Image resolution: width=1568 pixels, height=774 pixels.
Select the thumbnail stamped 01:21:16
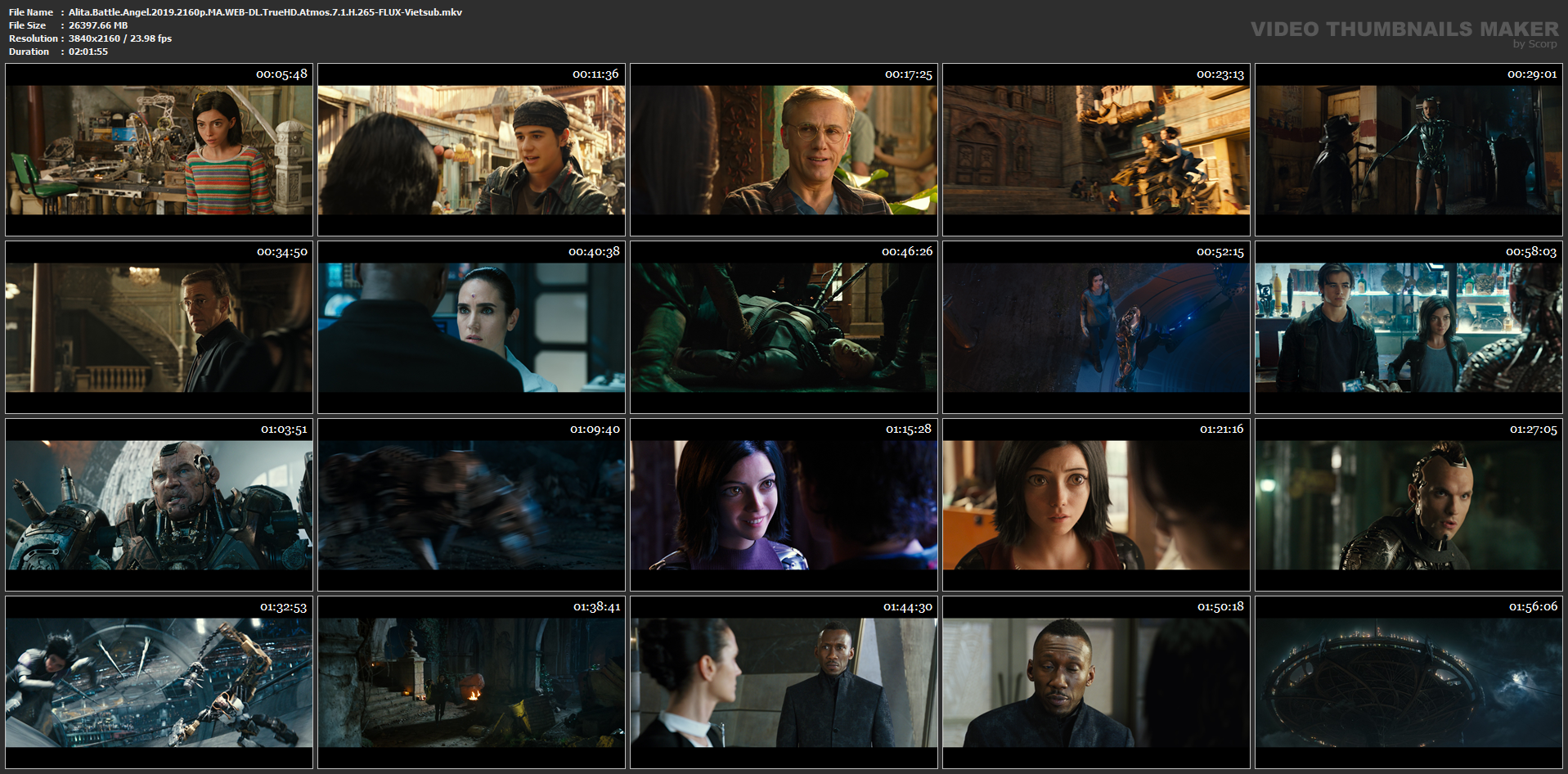(1096, 505)
